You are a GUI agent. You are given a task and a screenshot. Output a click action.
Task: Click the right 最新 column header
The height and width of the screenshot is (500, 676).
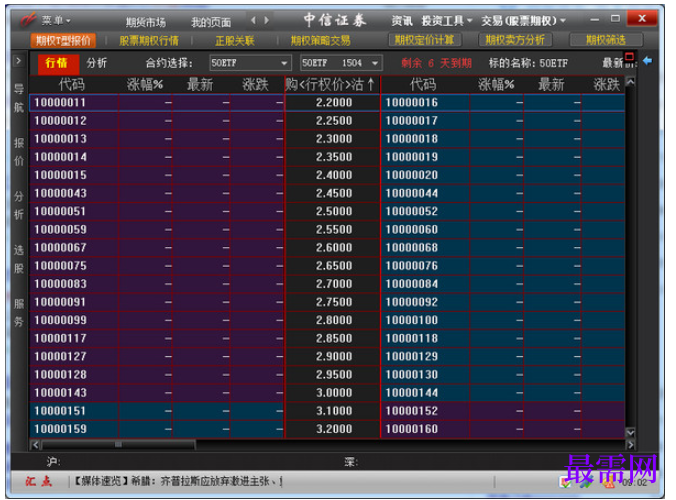tap(551, 84)
